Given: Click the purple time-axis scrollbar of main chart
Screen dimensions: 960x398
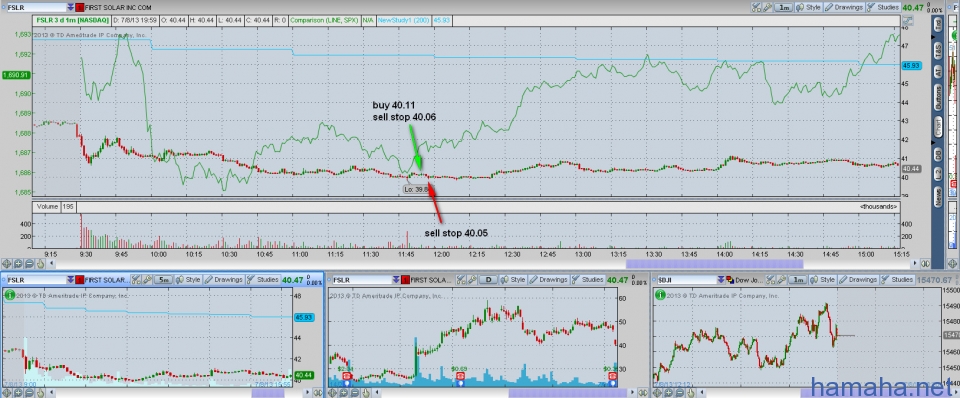Looking at the screenshot, I should (x=714, y=264).
